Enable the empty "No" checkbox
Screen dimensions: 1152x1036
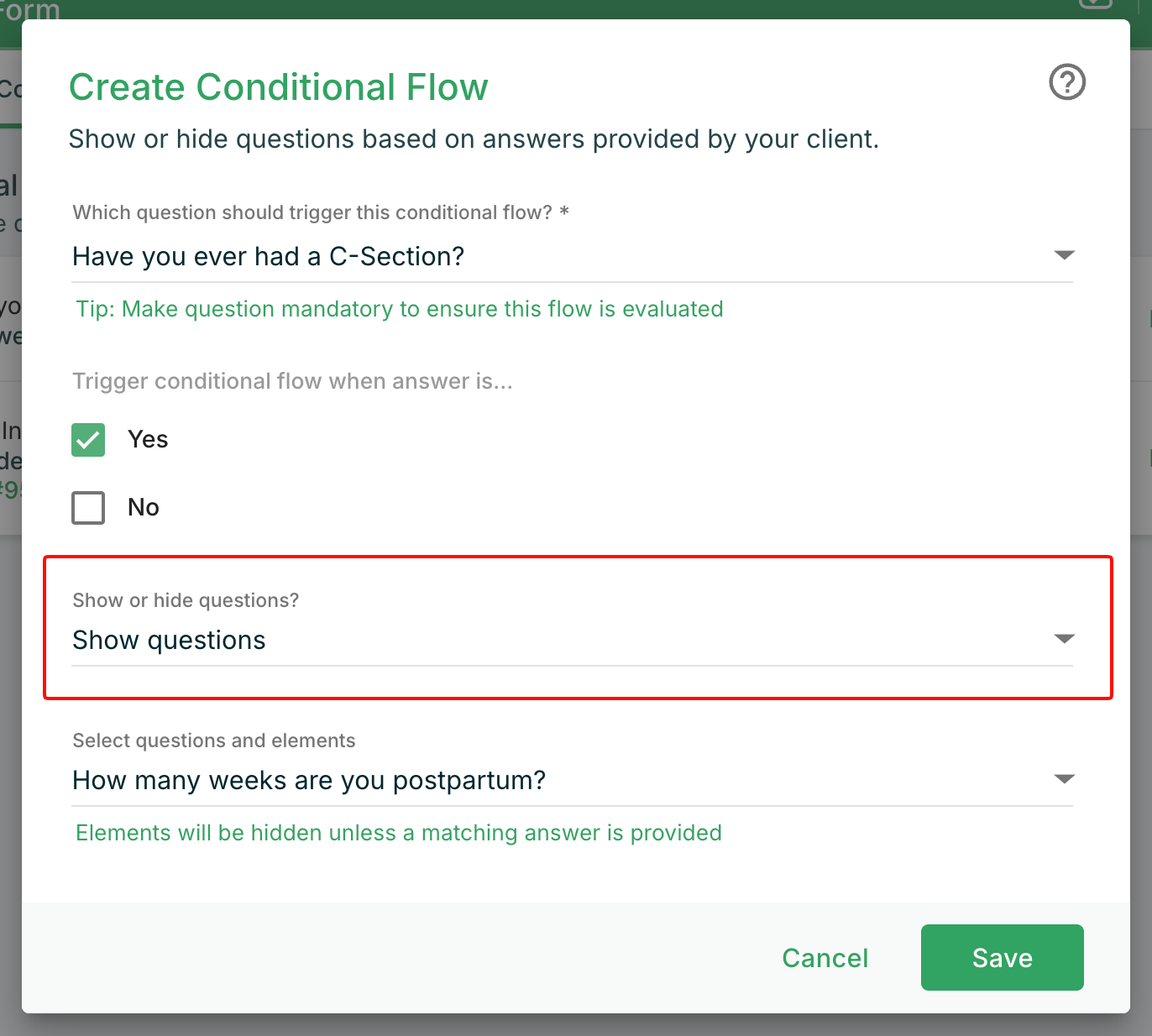pos(88,508)
